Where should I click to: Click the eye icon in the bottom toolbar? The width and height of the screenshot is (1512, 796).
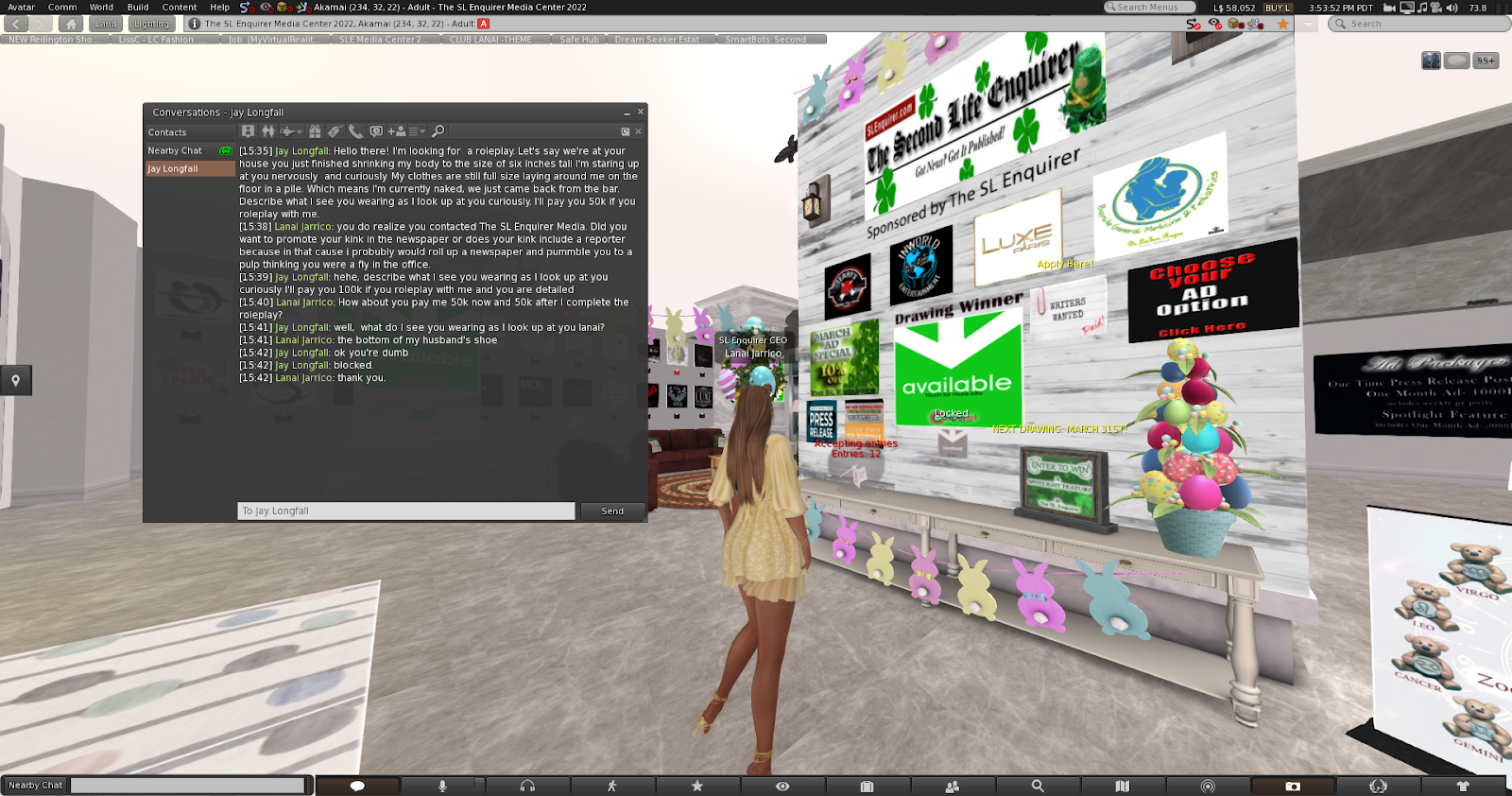click(x=782, y=786)
